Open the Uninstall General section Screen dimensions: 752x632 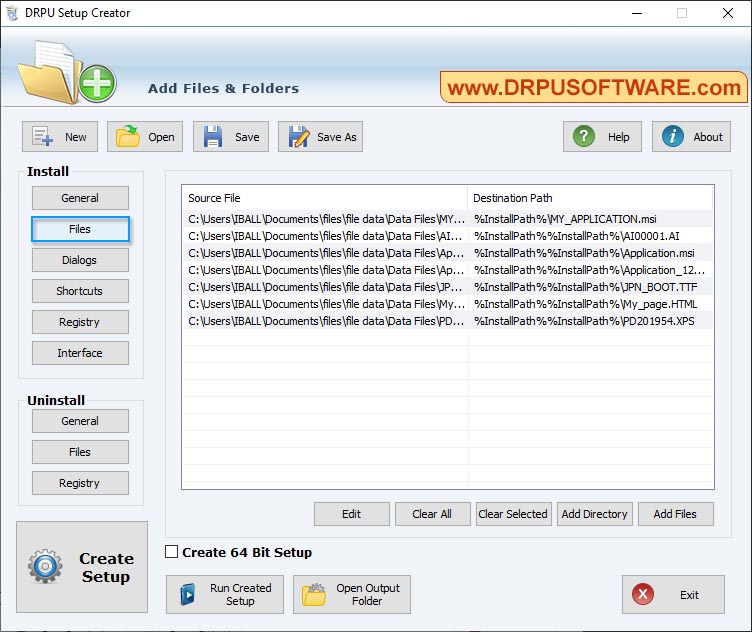(80, 421)
